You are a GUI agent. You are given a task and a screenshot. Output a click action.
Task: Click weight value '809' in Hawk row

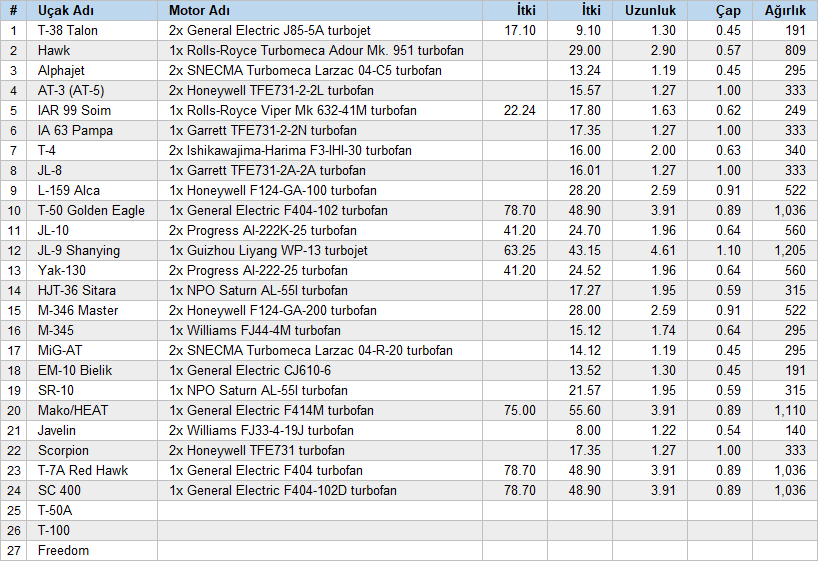pyautogui.click(x=795, y=51)
